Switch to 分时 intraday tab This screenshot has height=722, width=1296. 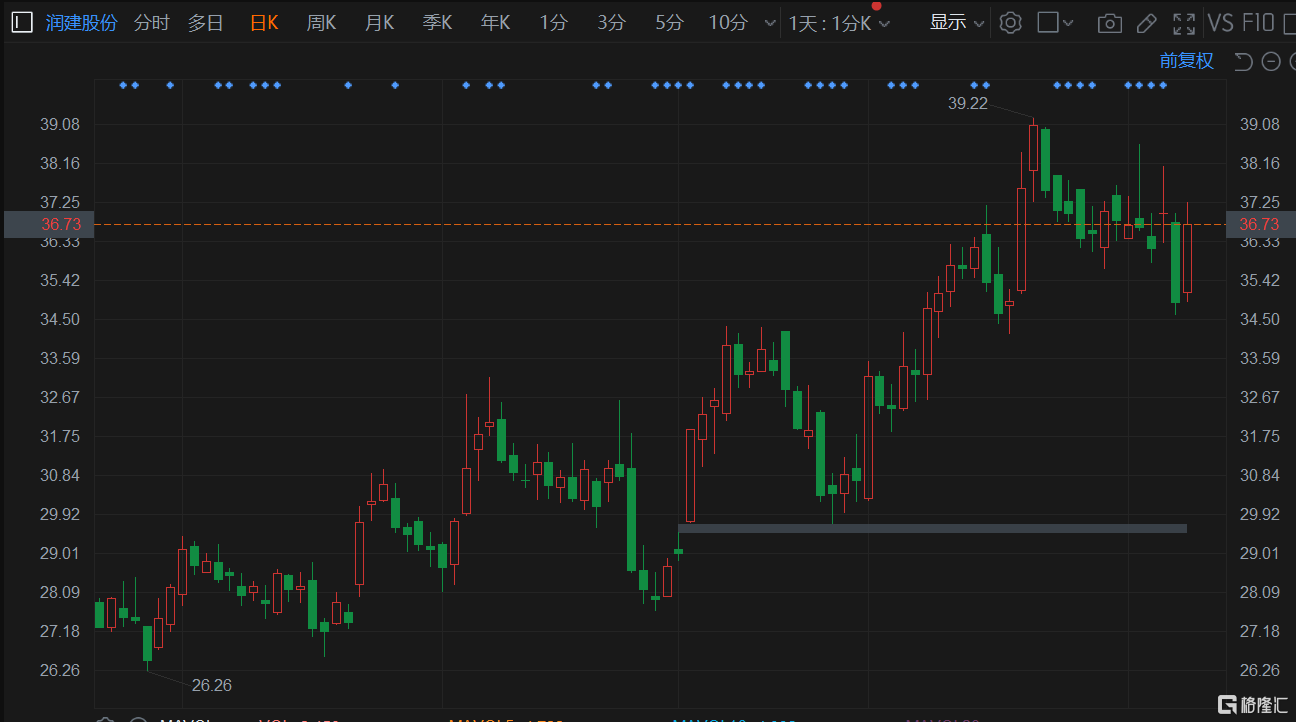pos(151,23)
